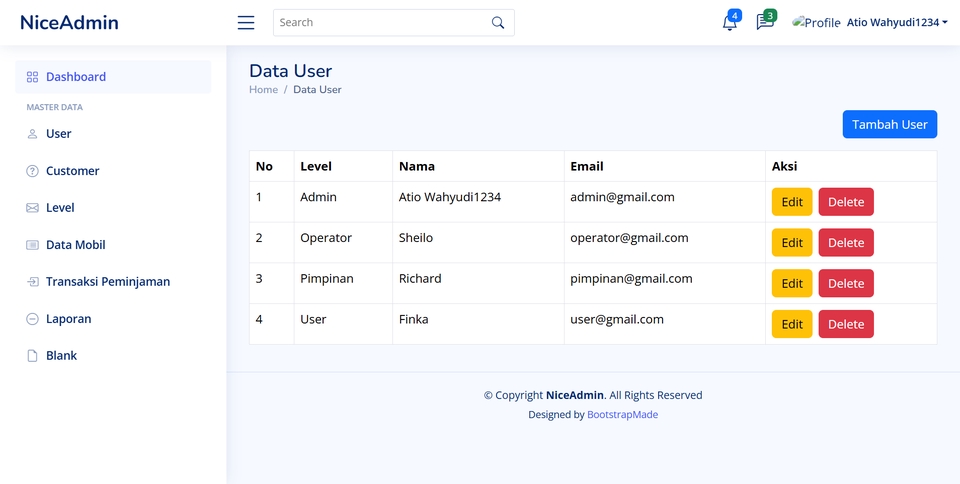Open Data Mobil sidebar item
This screenshot has width=960, height=484.
pyautogui.click(x=113, y=245)
